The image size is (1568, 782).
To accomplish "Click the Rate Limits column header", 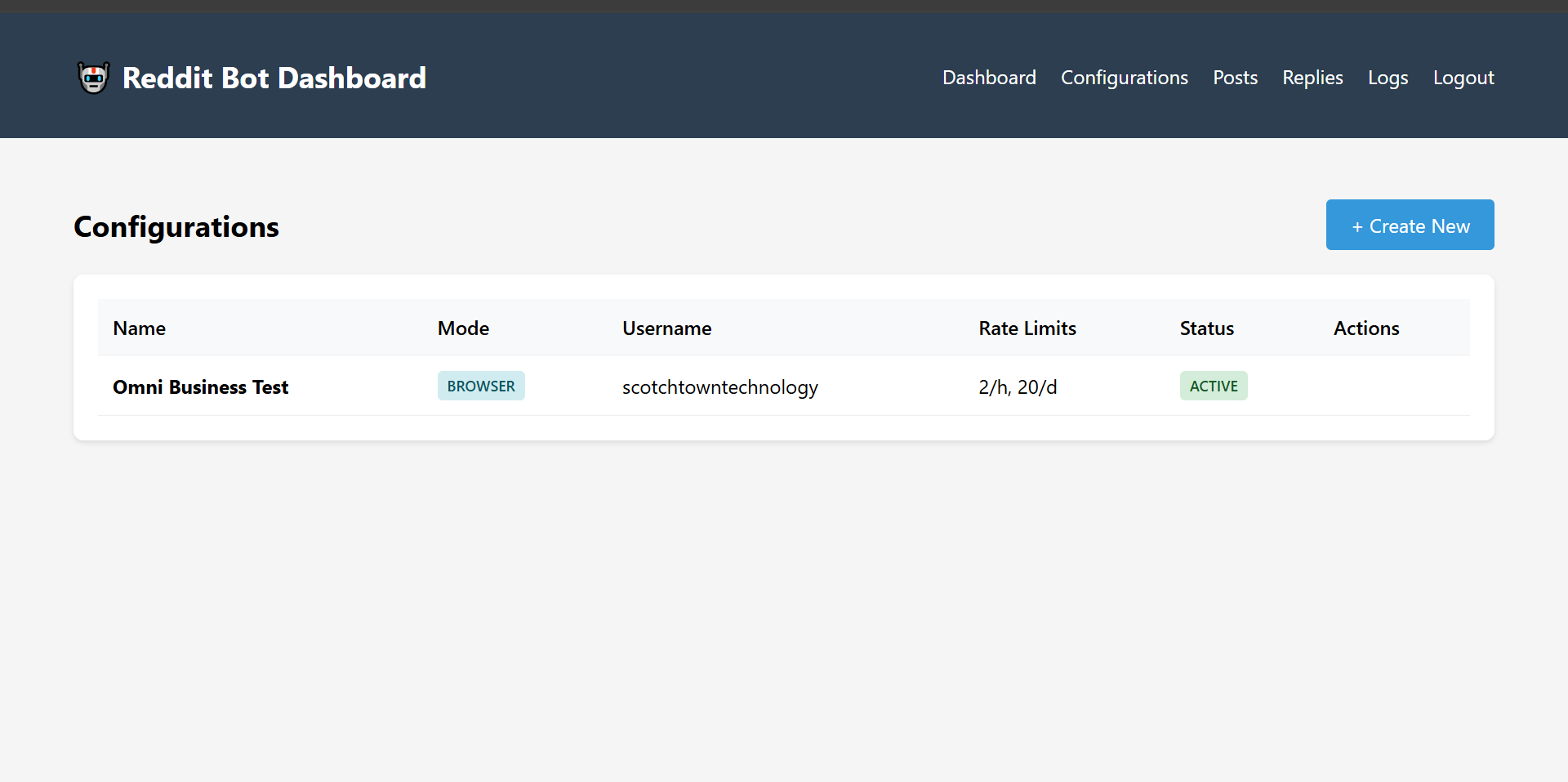I will click(1027, 328).
